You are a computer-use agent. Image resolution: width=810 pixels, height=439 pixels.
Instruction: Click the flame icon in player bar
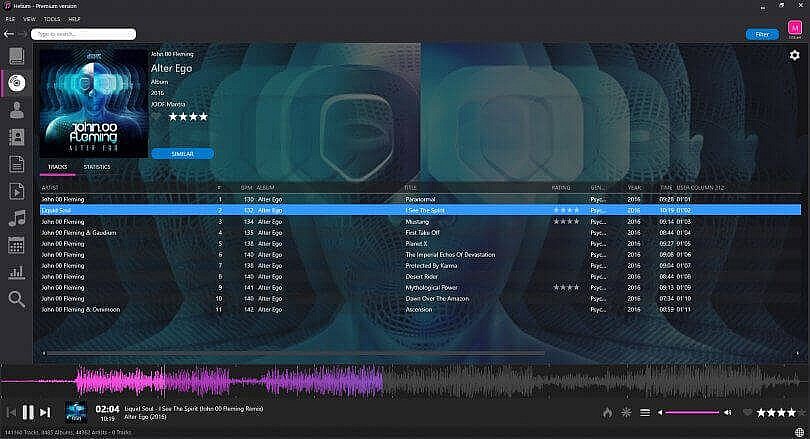(x=608, y=413)
